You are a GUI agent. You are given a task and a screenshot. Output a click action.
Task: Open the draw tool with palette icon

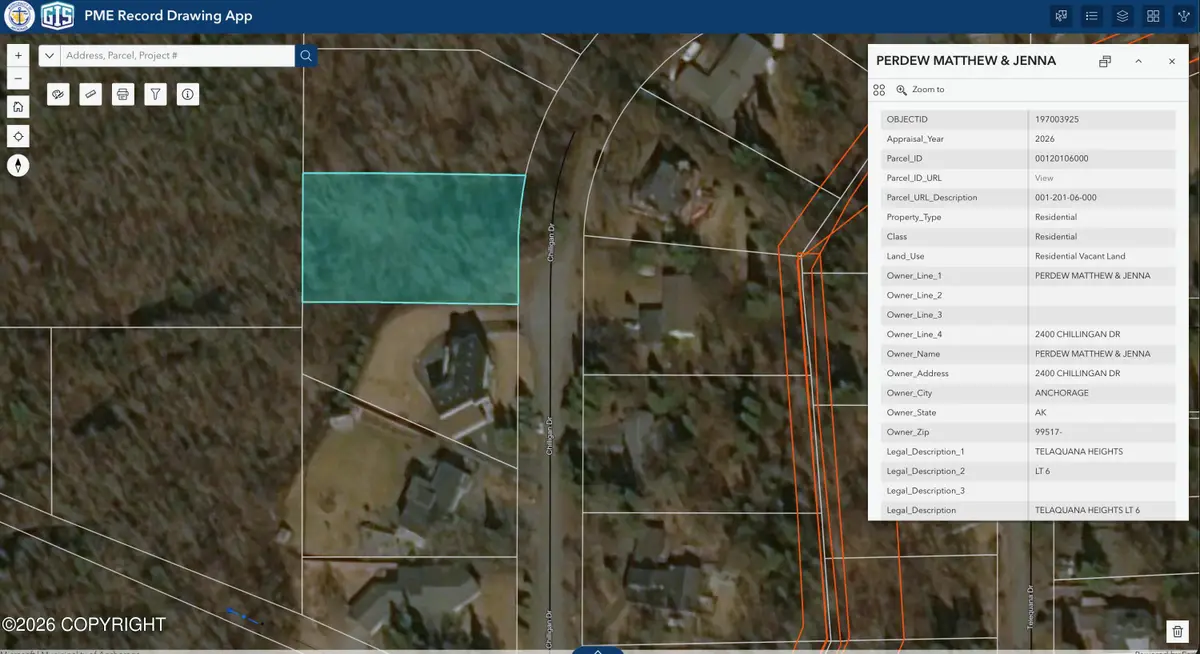[x=59, y=94]
